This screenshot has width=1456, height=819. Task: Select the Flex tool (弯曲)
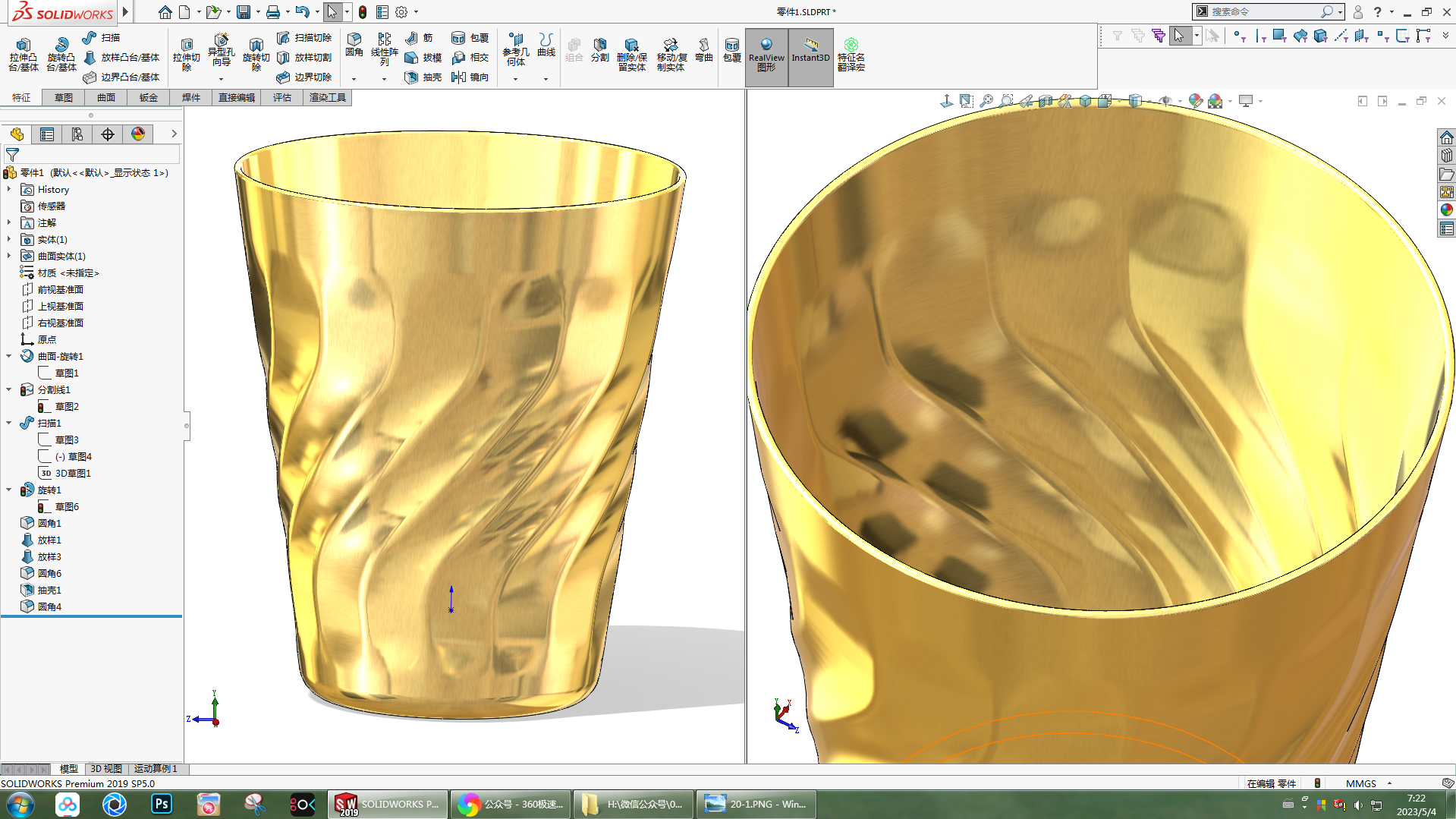click(703, 49)
